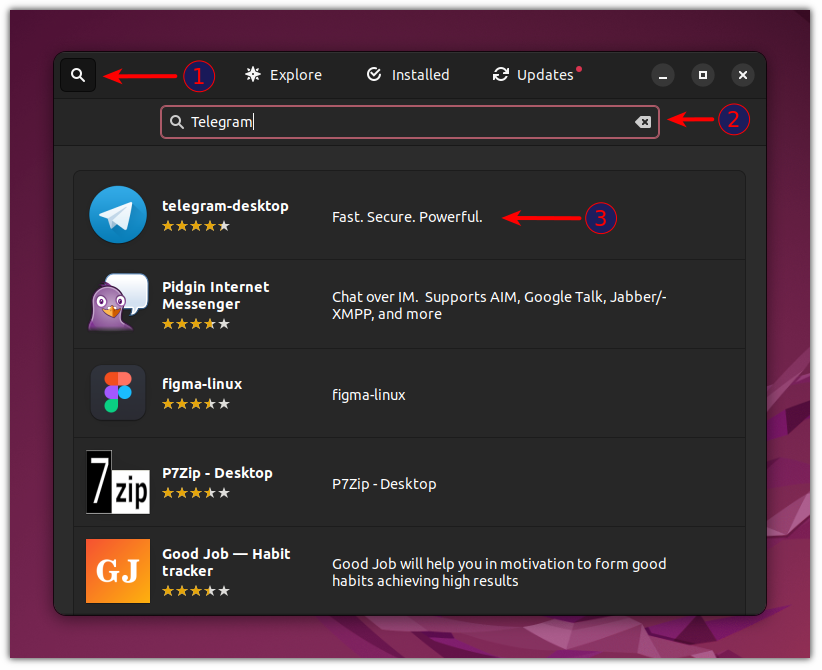Select the telegram-desktop title

[x=225, y=206]
